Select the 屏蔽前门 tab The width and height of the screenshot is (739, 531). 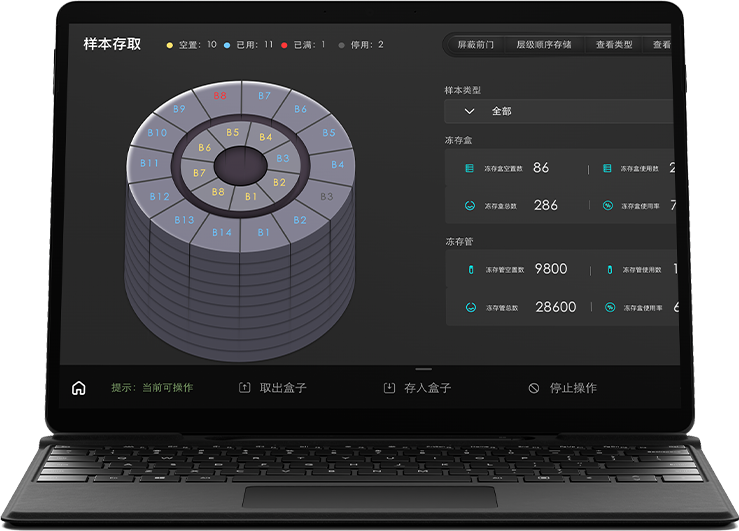click(x=475, y=45)
